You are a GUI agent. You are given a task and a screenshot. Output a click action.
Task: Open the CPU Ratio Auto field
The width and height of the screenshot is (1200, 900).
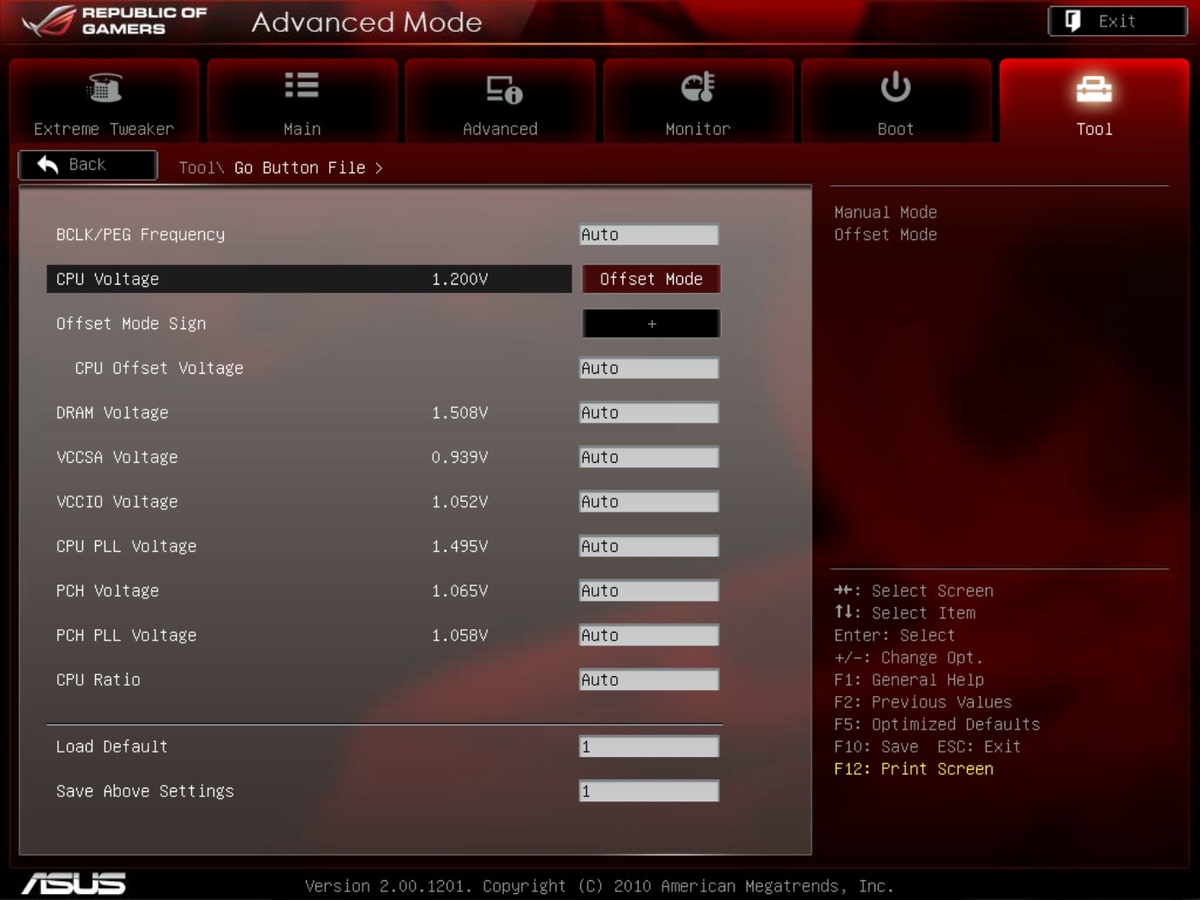click(x=649, y=680)
